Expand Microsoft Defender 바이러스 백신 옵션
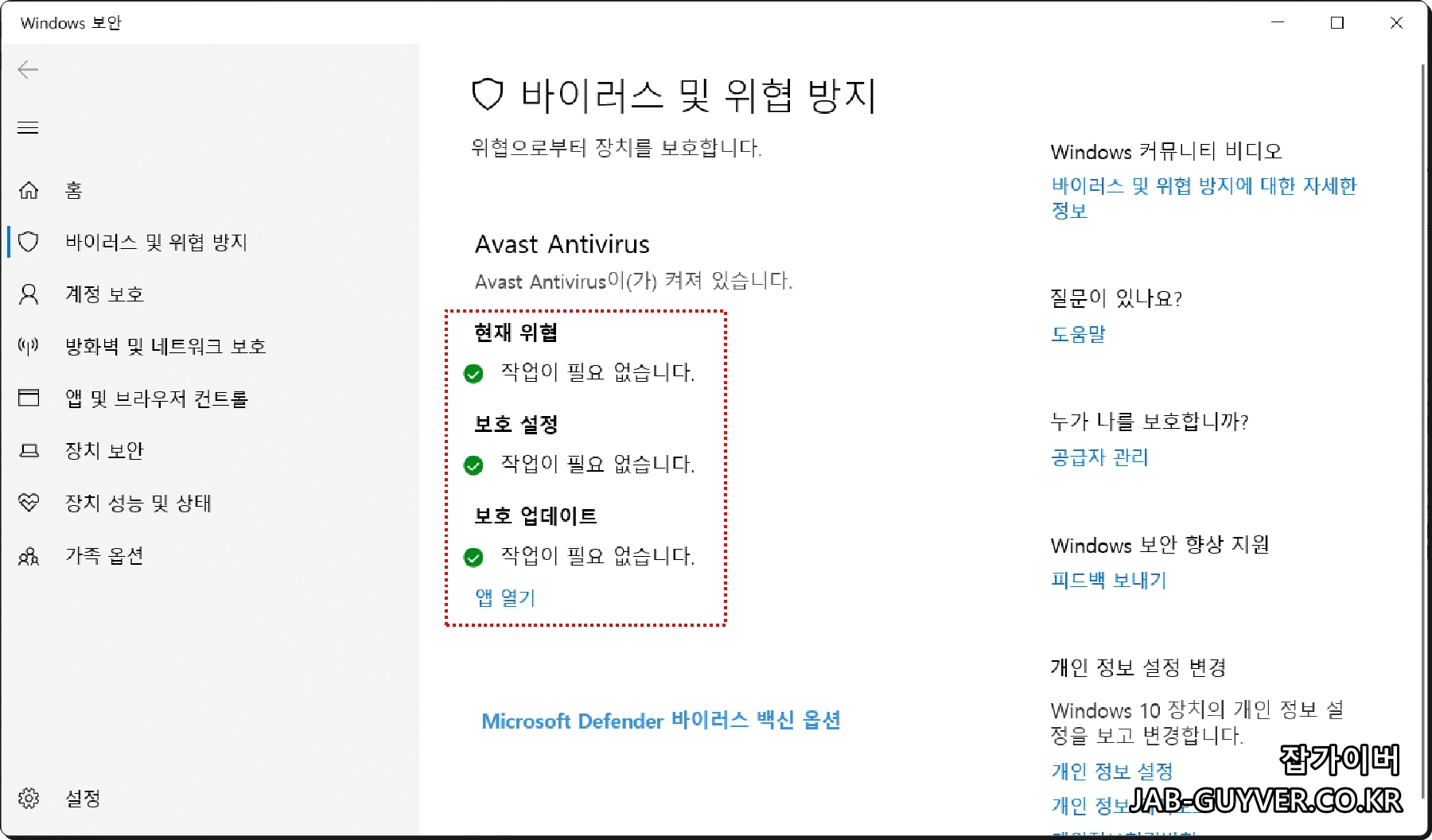The image size is (1432, 840). (x=661, y=721)
